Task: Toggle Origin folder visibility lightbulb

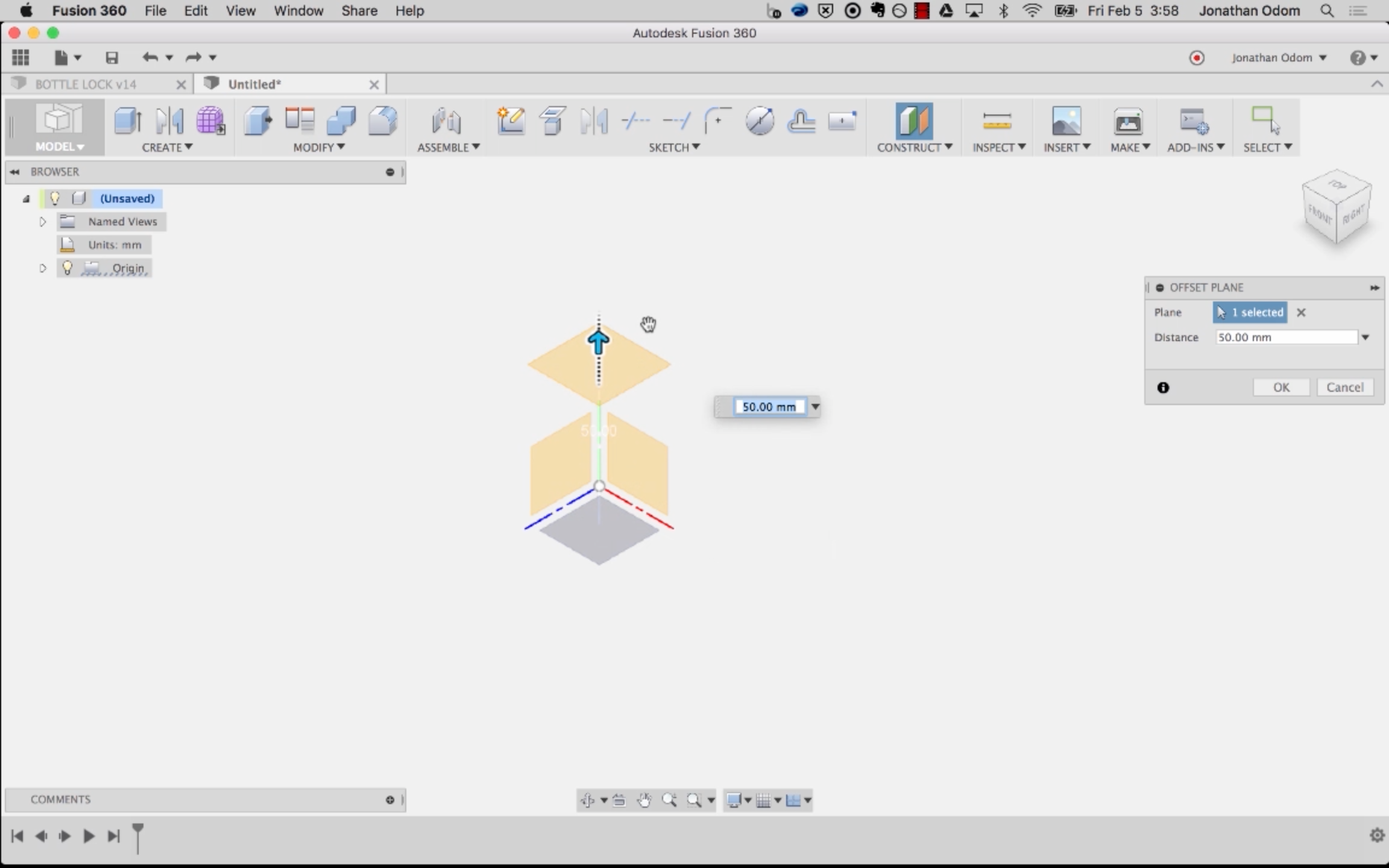Action: 68,268
